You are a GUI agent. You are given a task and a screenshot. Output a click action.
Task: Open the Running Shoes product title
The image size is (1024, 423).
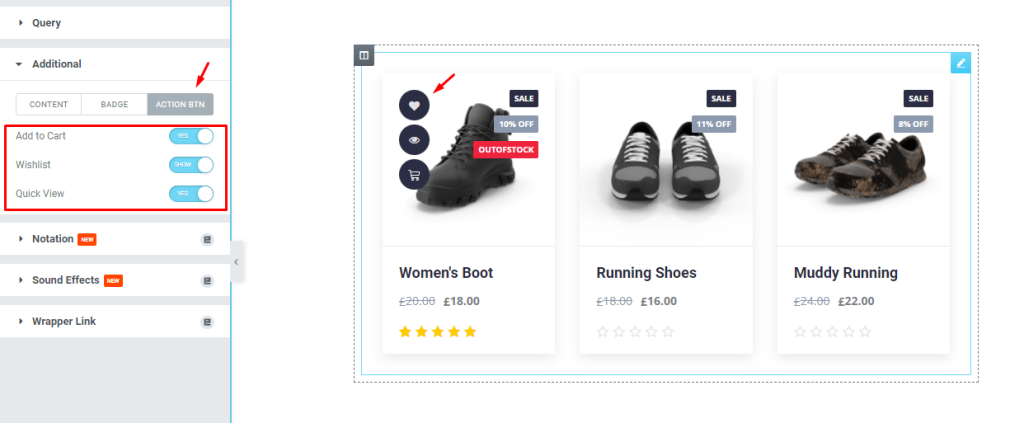[647, 273]
